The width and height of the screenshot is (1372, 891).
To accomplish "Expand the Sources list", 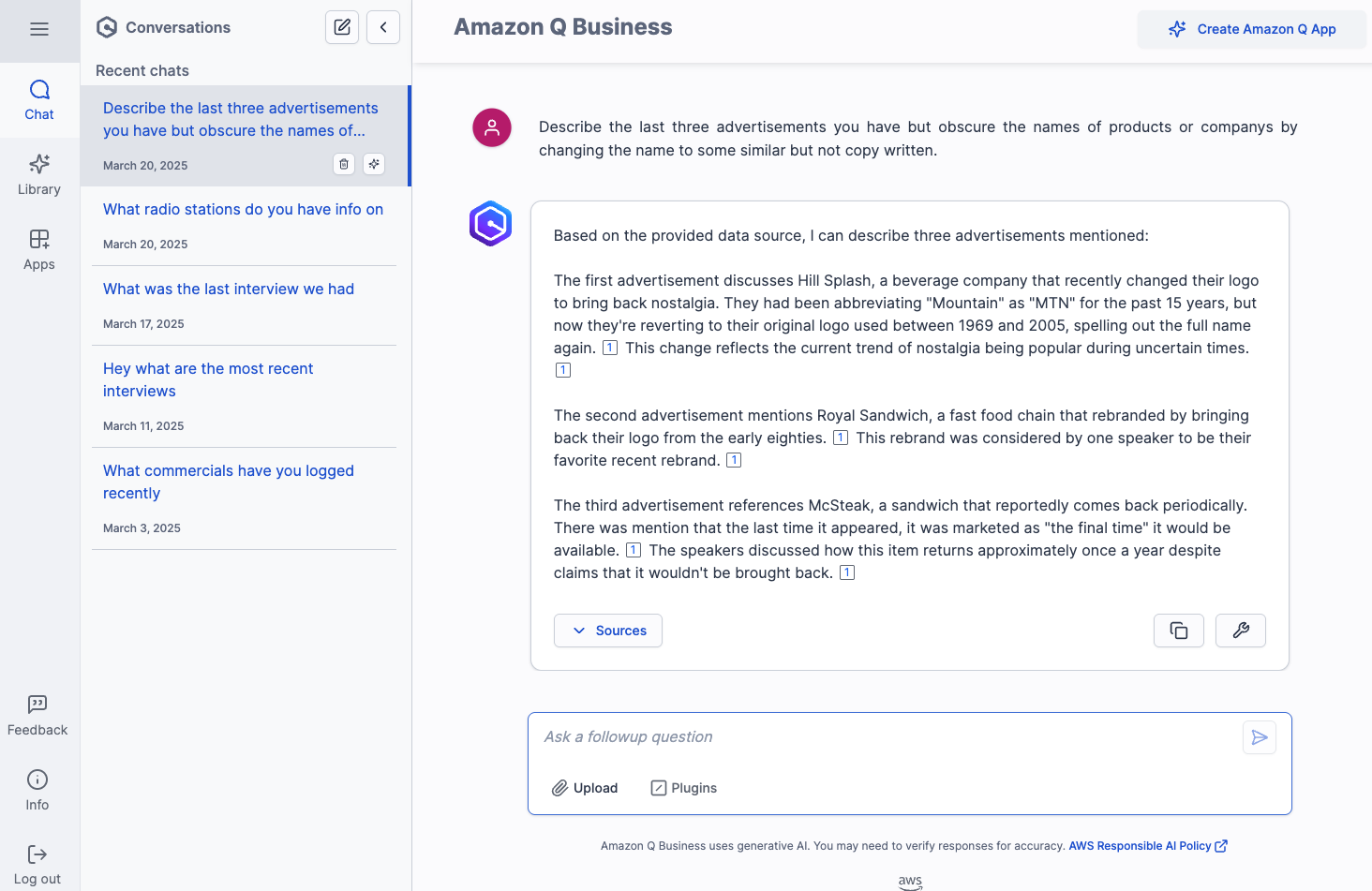I will (608, 631).
